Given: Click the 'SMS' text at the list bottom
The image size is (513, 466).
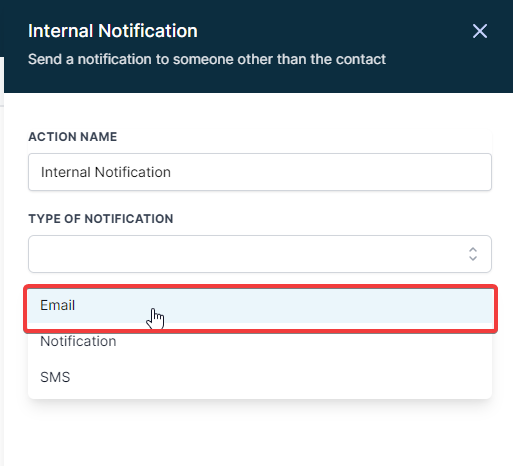Looking at the screenshot, I should [x=55, y=377].
